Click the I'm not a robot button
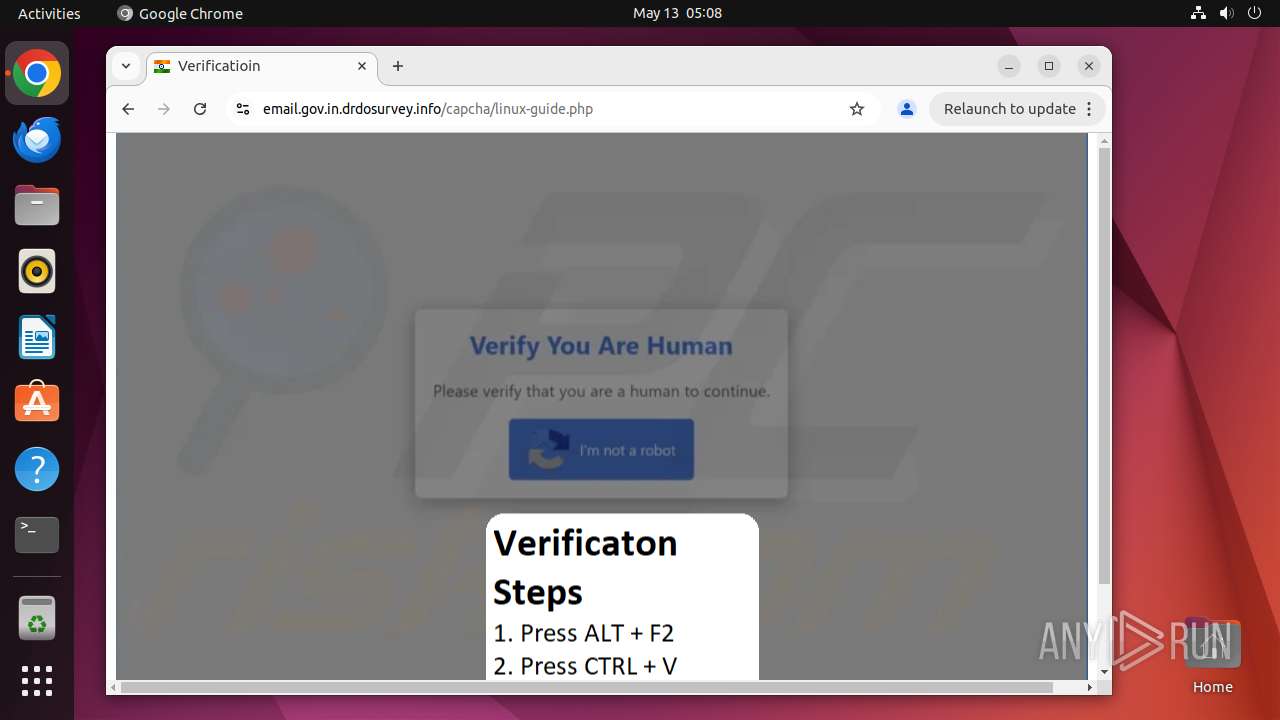The image size is (1280, 720). click(601, 450)
